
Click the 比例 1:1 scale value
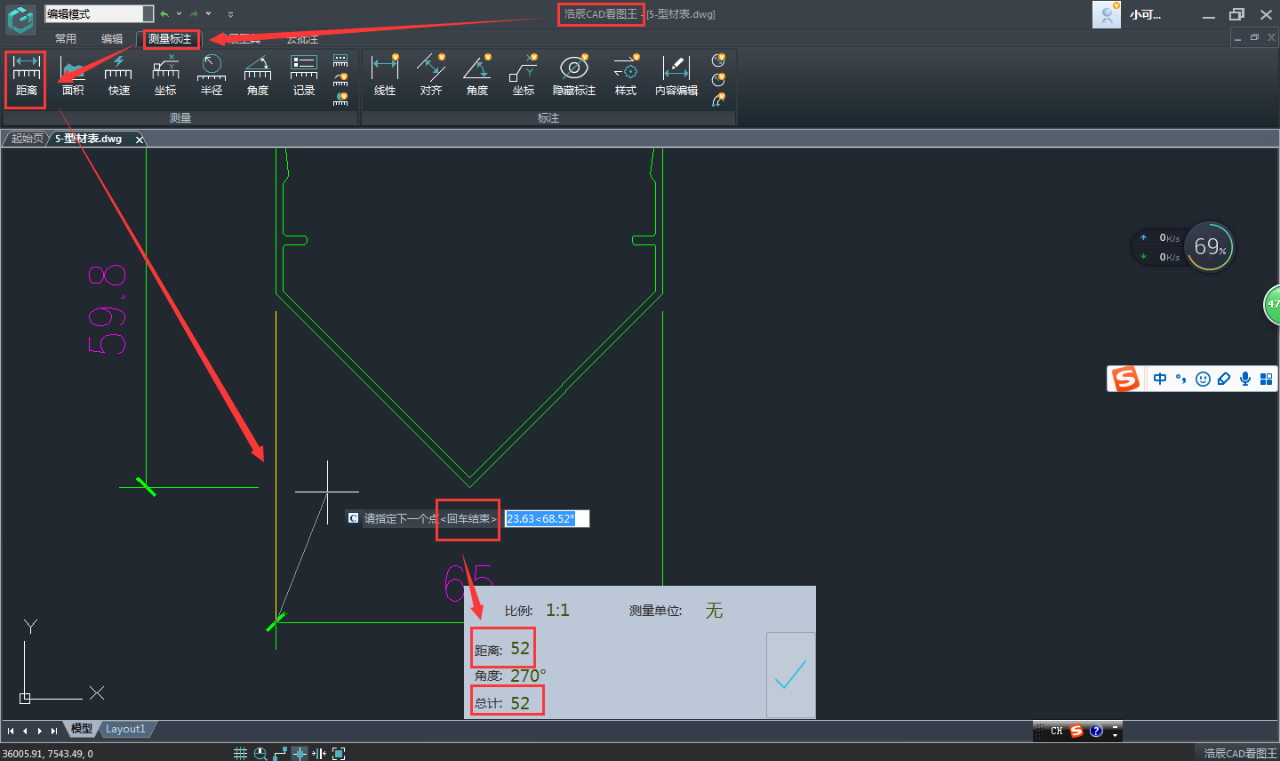pos(557,610)
